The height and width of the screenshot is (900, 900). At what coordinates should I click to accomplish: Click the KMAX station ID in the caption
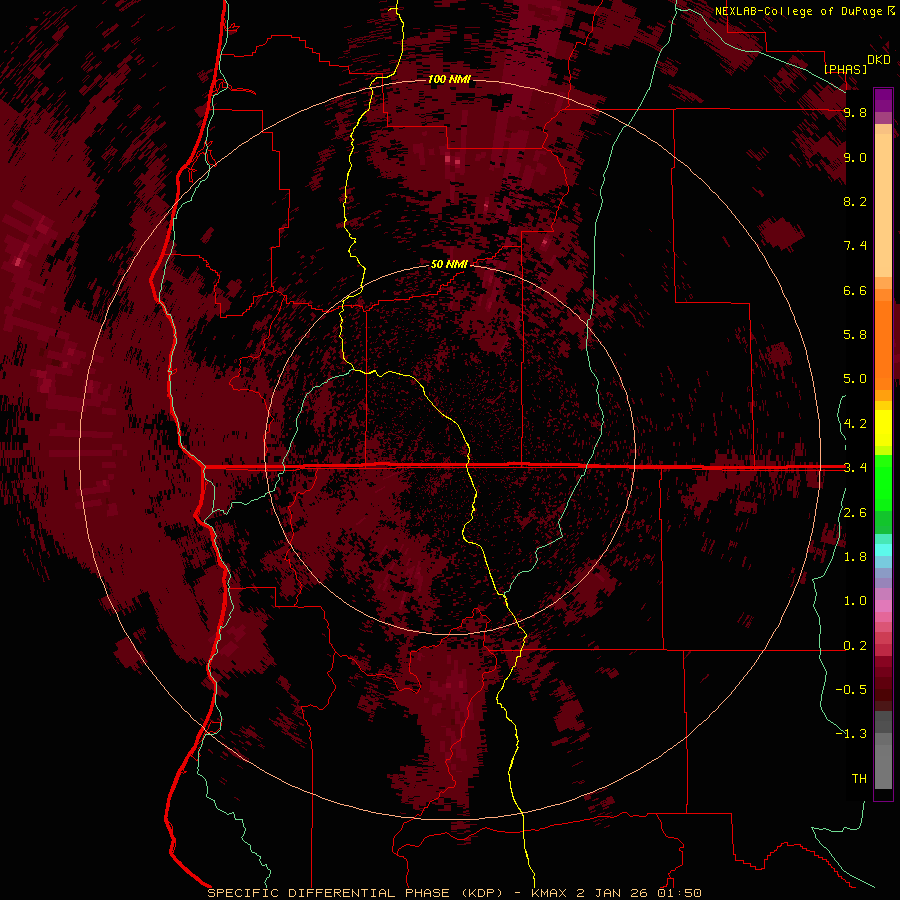549,893
